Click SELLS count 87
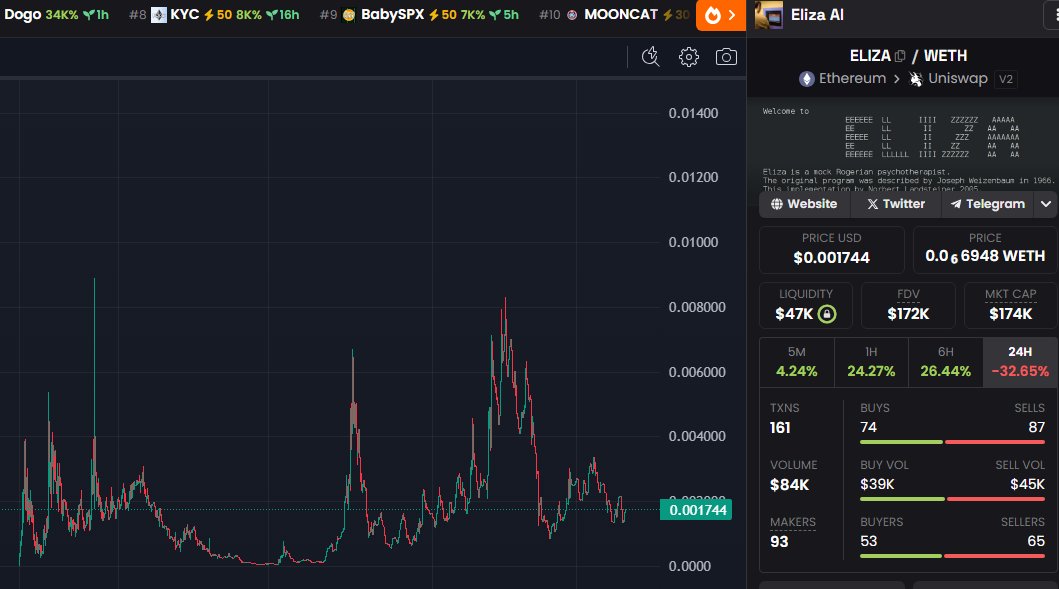This screenshot has width=1059, height=589. click(1037, 427)
